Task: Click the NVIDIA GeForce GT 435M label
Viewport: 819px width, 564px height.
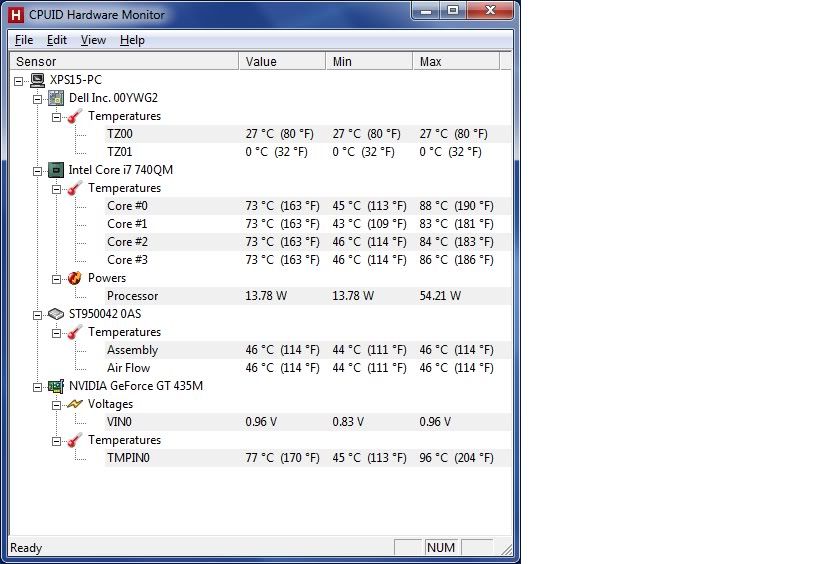Action: pyautogui.click(x=136, y=386)
